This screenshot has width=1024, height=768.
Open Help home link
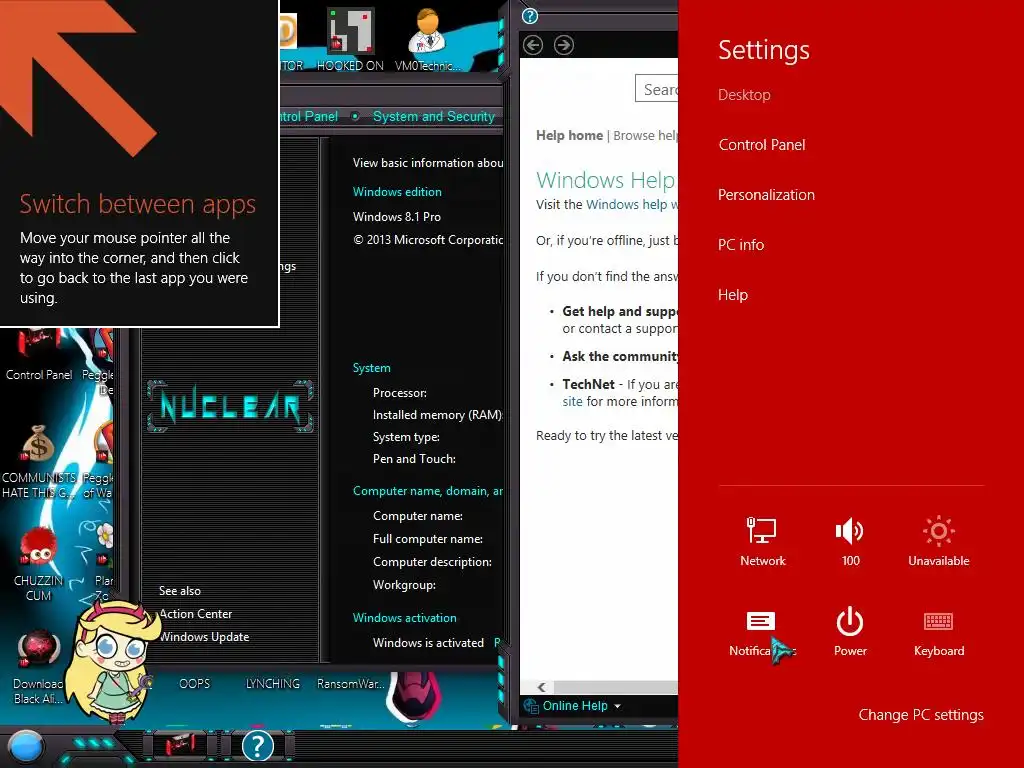click(x=569, y=135)
